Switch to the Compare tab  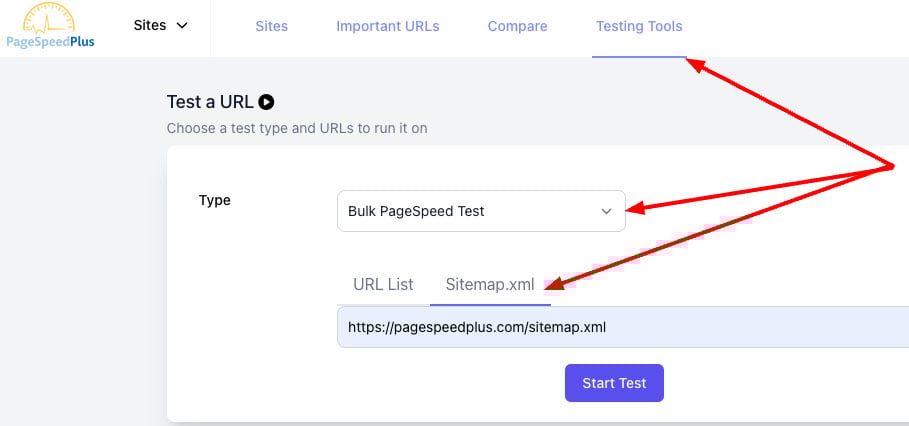click(x=517, y=26)
